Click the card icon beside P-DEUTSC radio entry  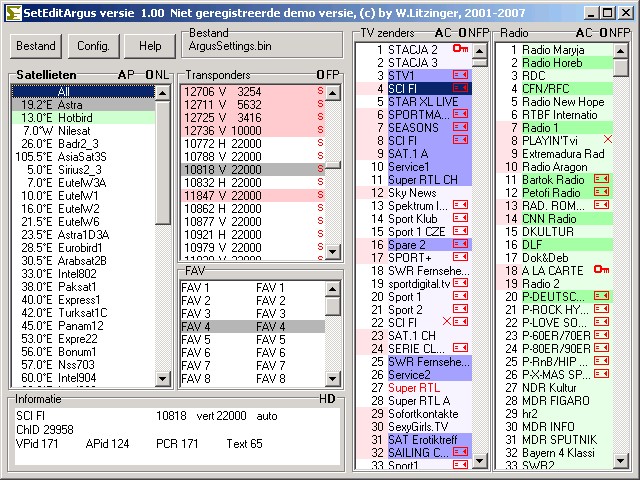click(601, 296)
